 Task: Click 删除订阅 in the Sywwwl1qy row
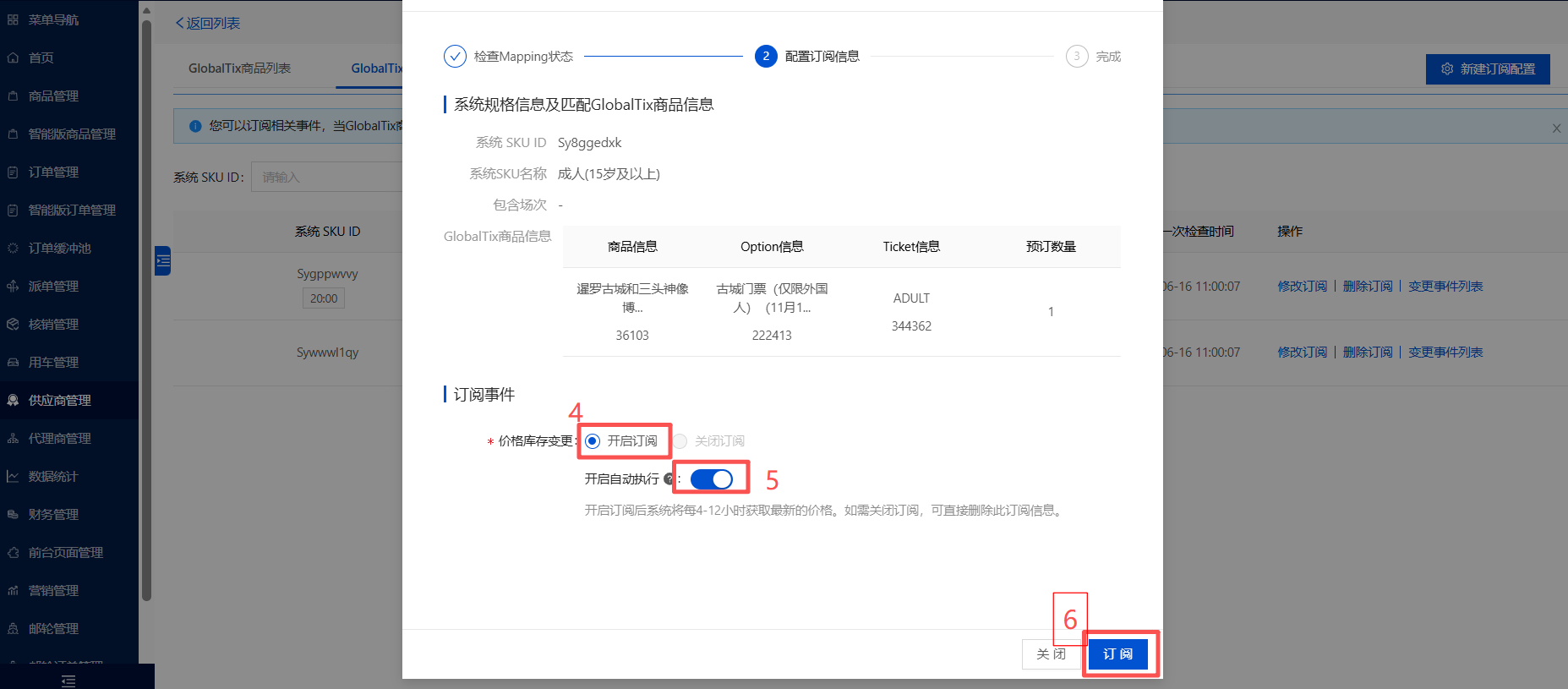pos(1367,352)
